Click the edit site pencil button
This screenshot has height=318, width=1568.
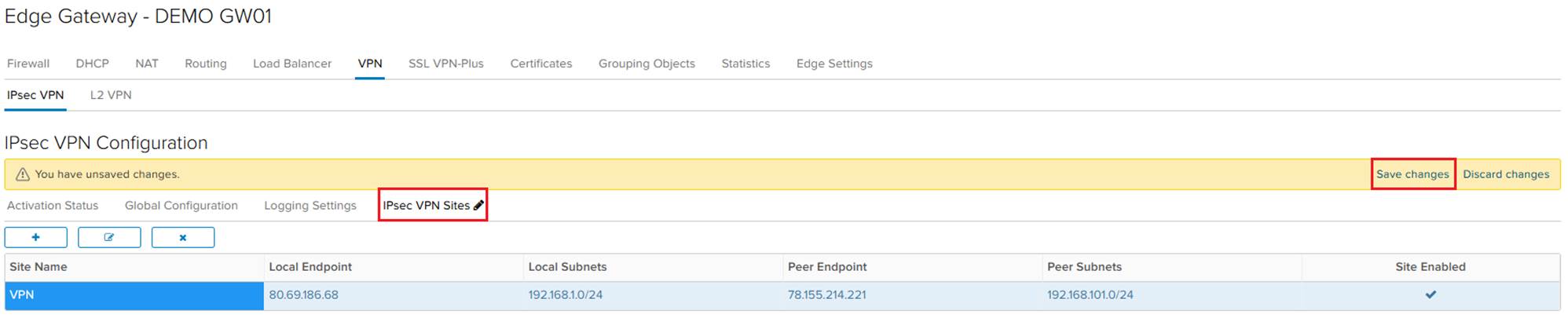pos(109,237)
